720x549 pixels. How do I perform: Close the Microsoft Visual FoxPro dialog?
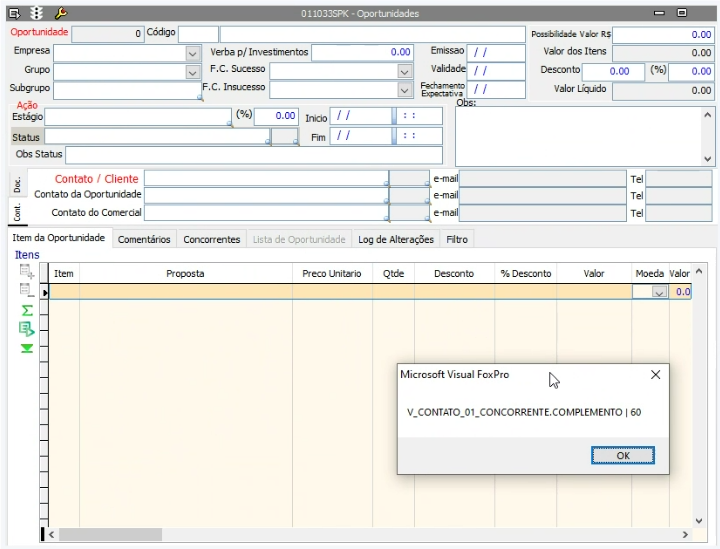(x=655, y=375)
